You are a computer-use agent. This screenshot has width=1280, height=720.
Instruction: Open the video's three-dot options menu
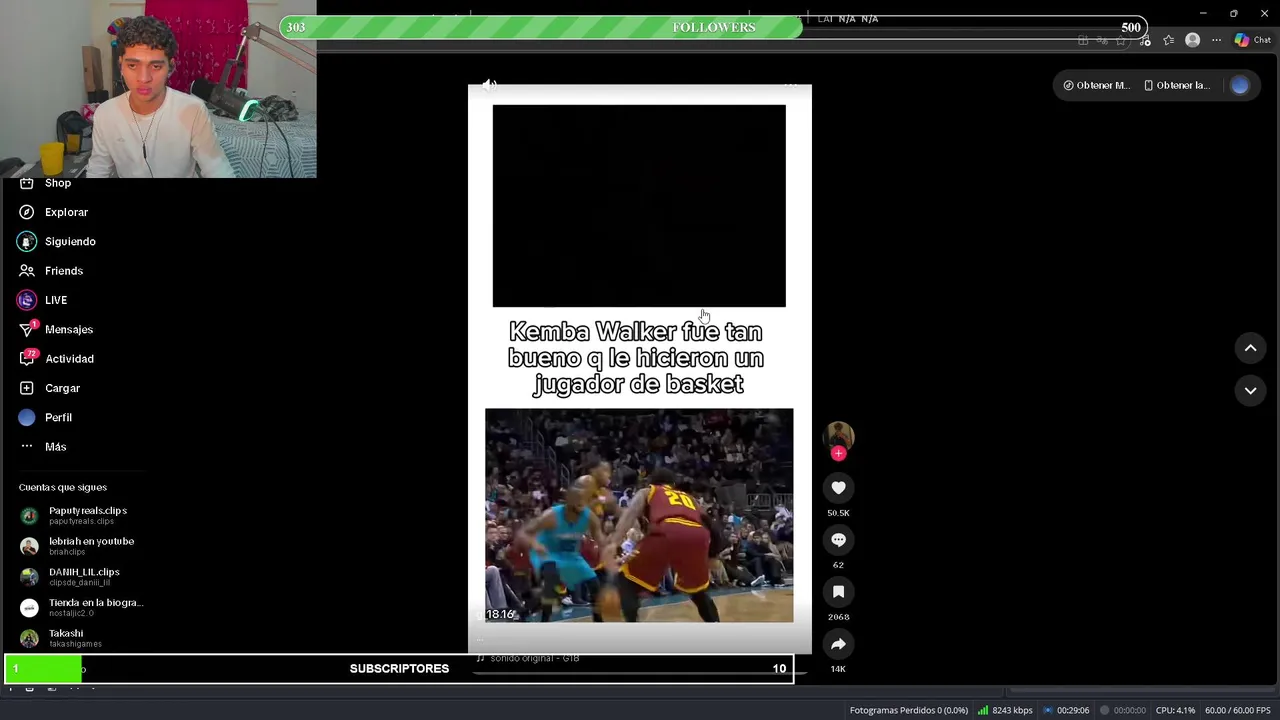tap(791, 85)
